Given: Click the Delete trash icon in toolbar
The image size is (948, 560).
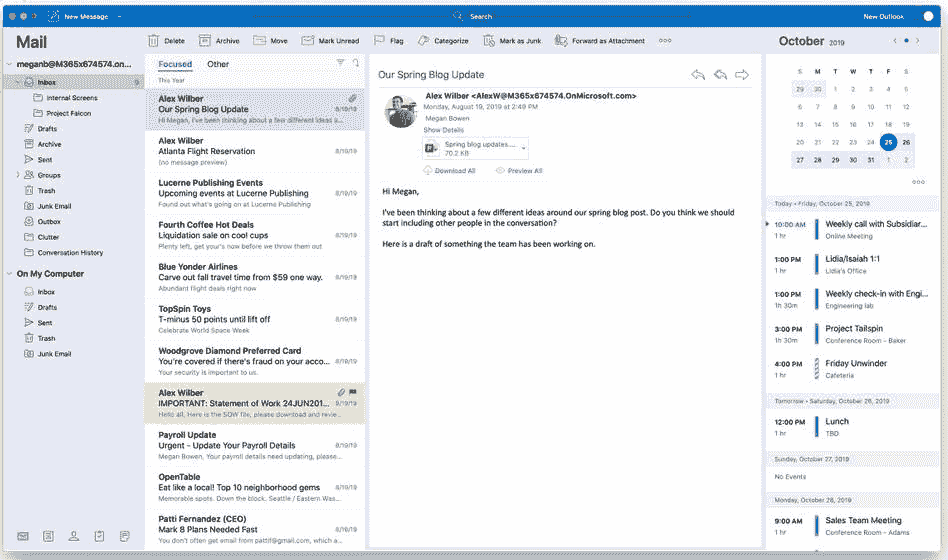Looking at the screenshot, I should 154,41.
